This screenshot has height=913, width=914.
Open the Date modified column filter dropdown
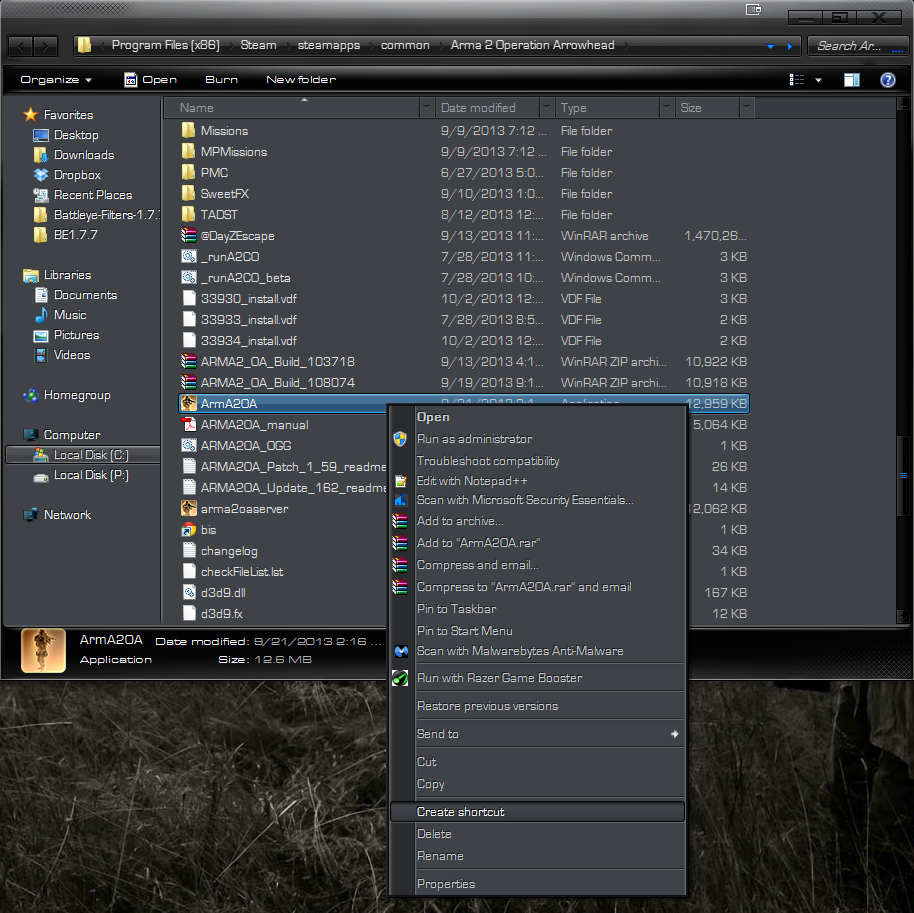tap(546, 108)
